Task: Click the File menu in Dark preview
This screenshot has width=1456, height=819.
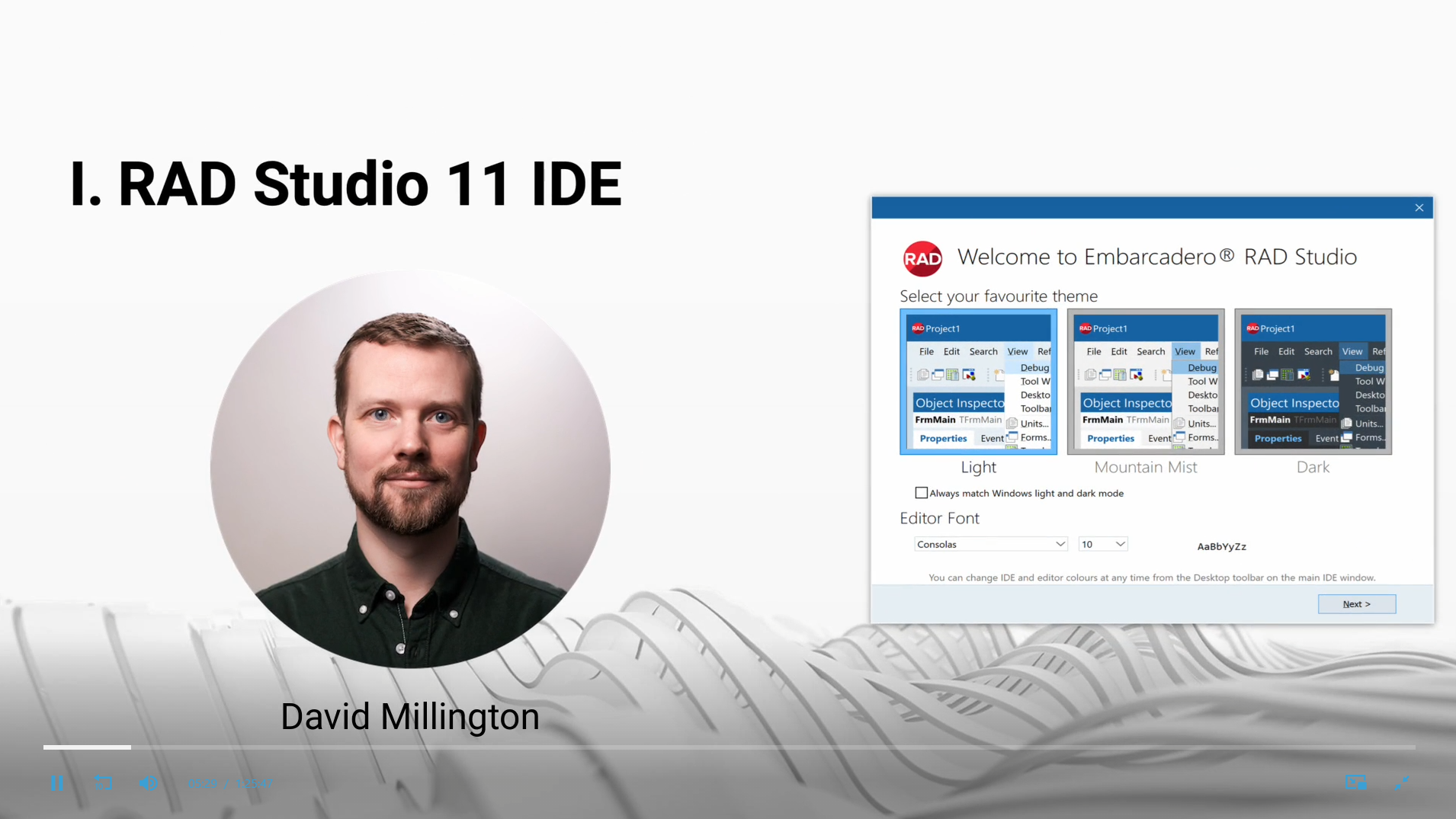Action: pyautogui.click(x=1262, y=351)
